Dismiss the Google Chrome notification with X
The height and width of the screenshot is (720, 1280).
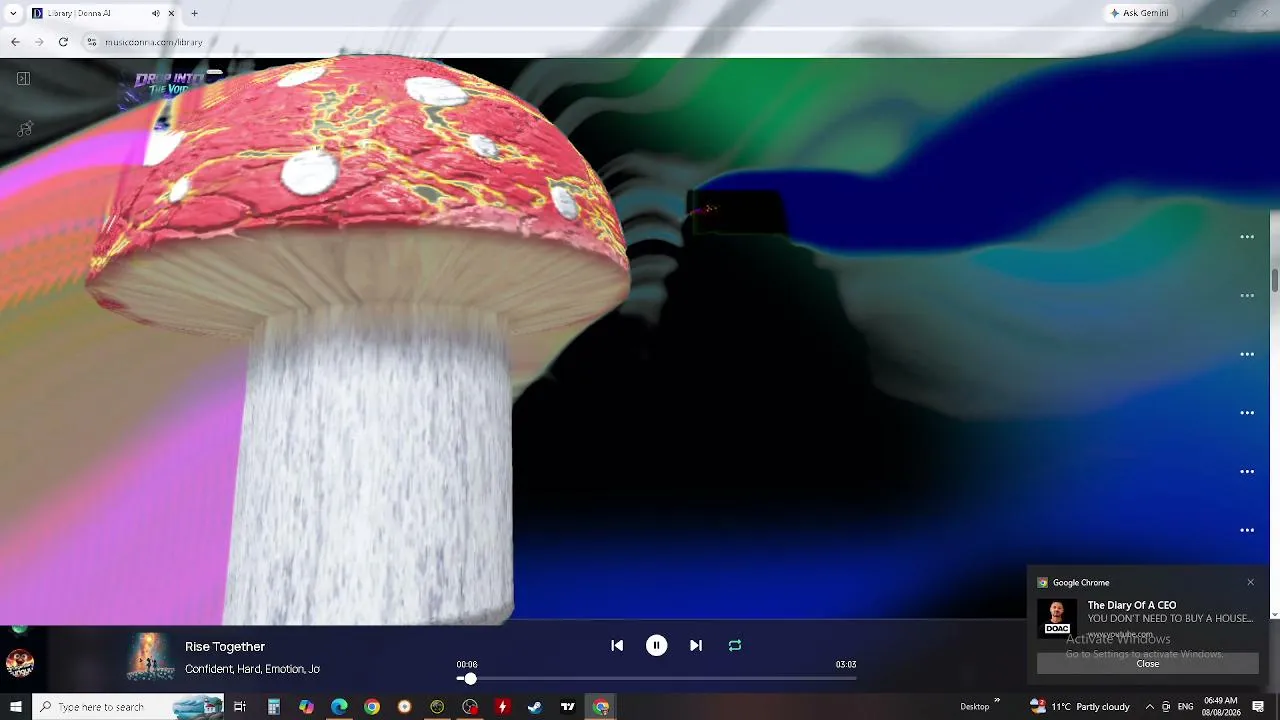(x=1250, y=582)
